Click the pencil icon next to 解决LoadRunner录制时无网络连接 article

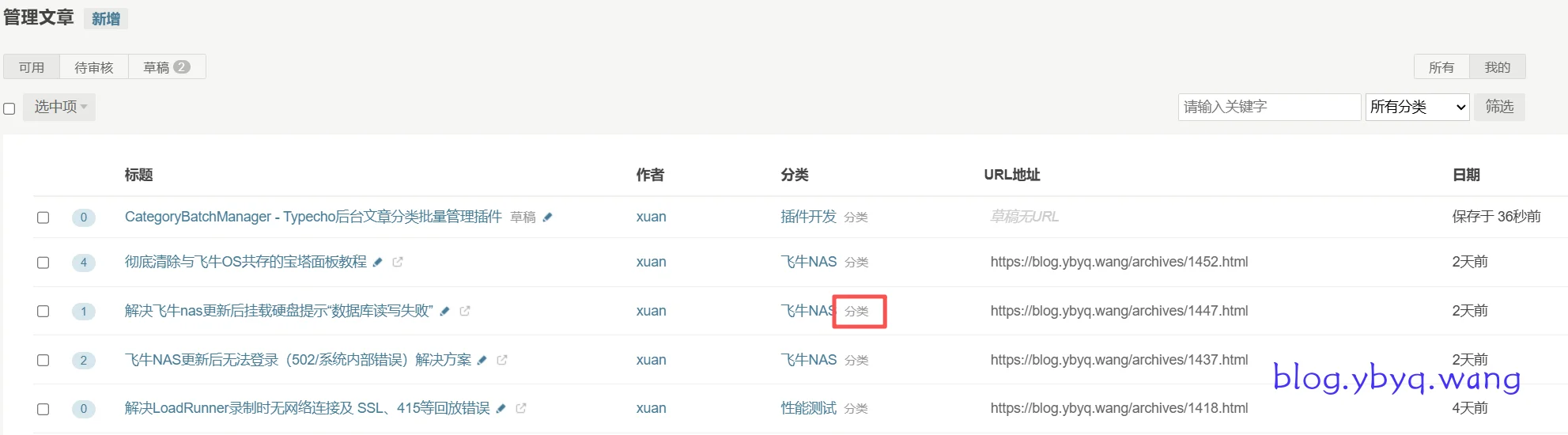[501, 409]
